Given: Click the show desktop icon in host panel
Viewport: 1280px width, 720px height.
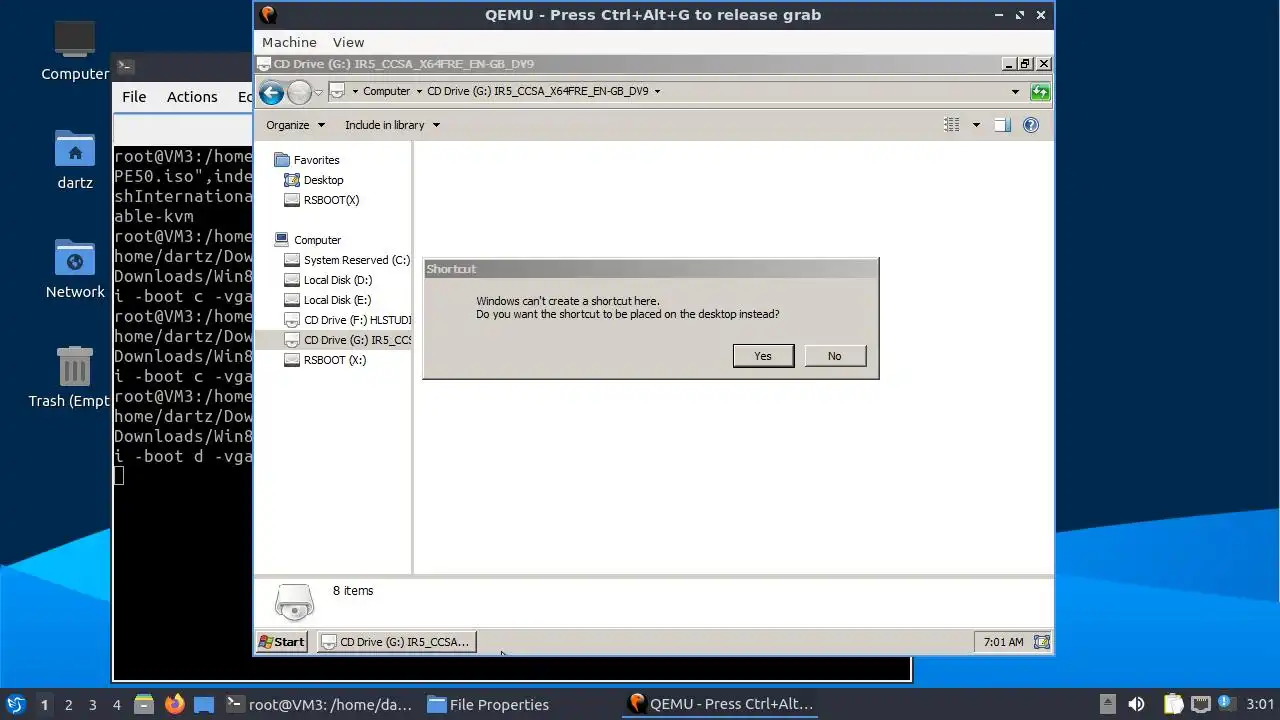Looking at the screenshot, I should (204, 704).
